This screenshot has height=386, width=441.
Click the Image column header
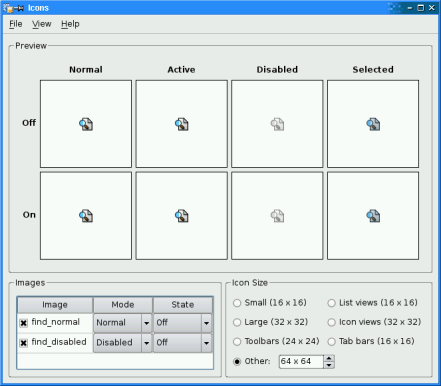click(x=55, y=305)
